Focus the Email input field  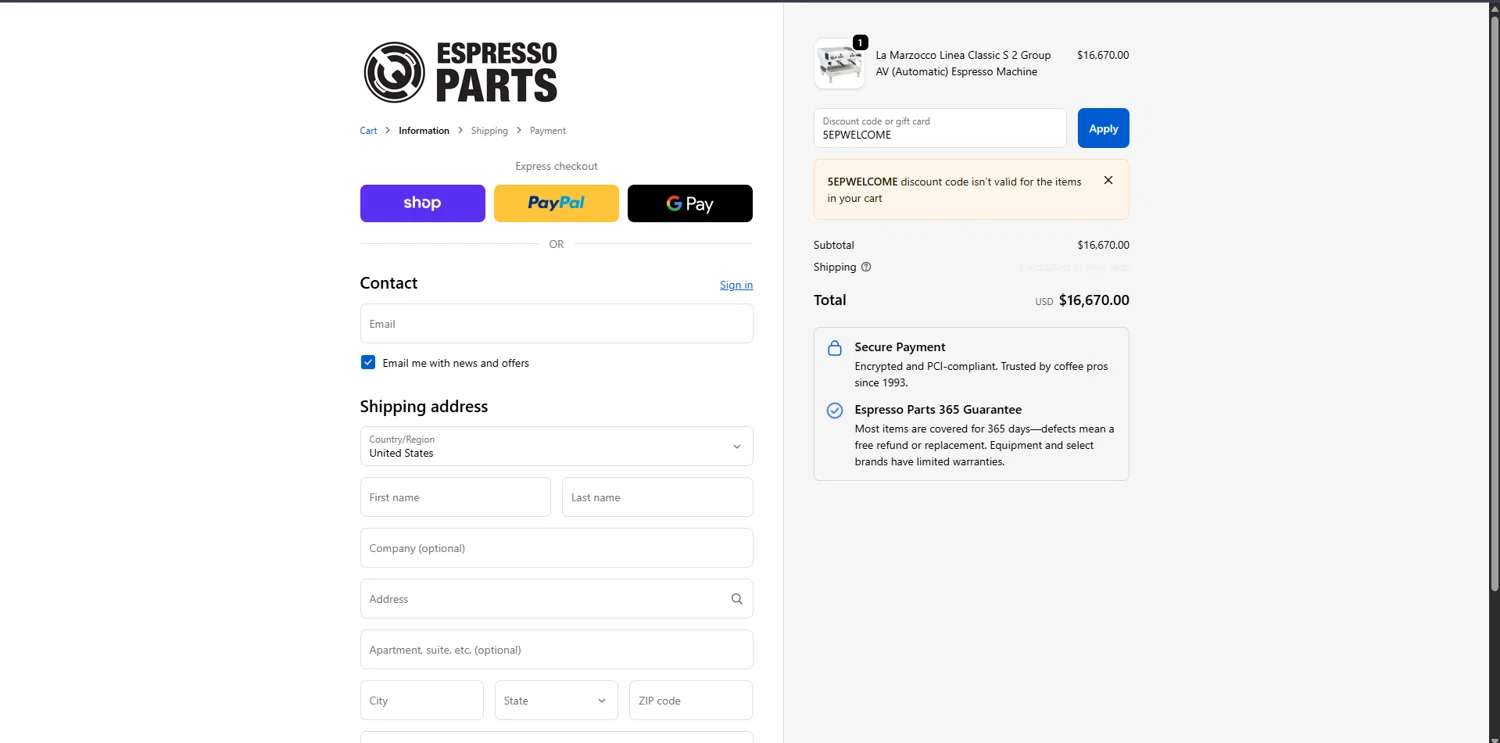tap(556, 324)
